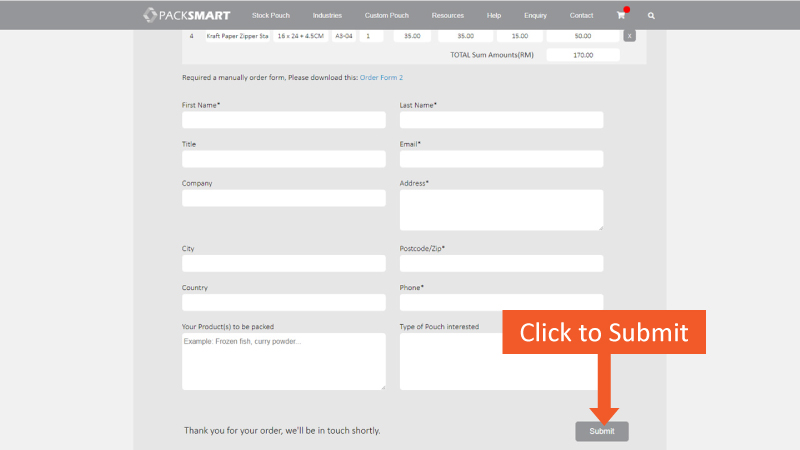Image resolution: width=800 pixels, height=450 pixels.
Task: Select Help in navigation bar
Action: (x=494, y=16)
